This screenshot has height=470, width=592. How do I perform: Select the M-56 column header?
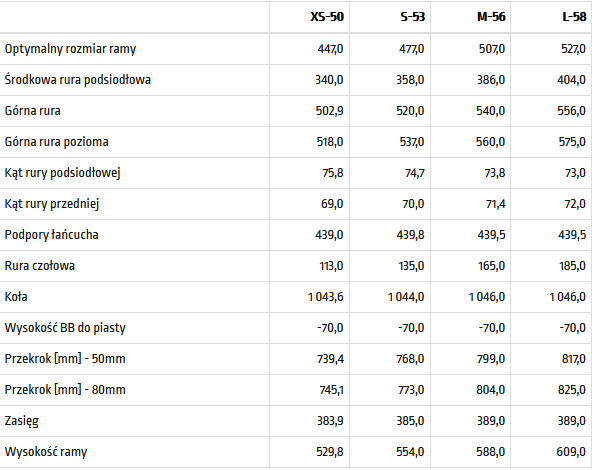click(x=491, y=17)
